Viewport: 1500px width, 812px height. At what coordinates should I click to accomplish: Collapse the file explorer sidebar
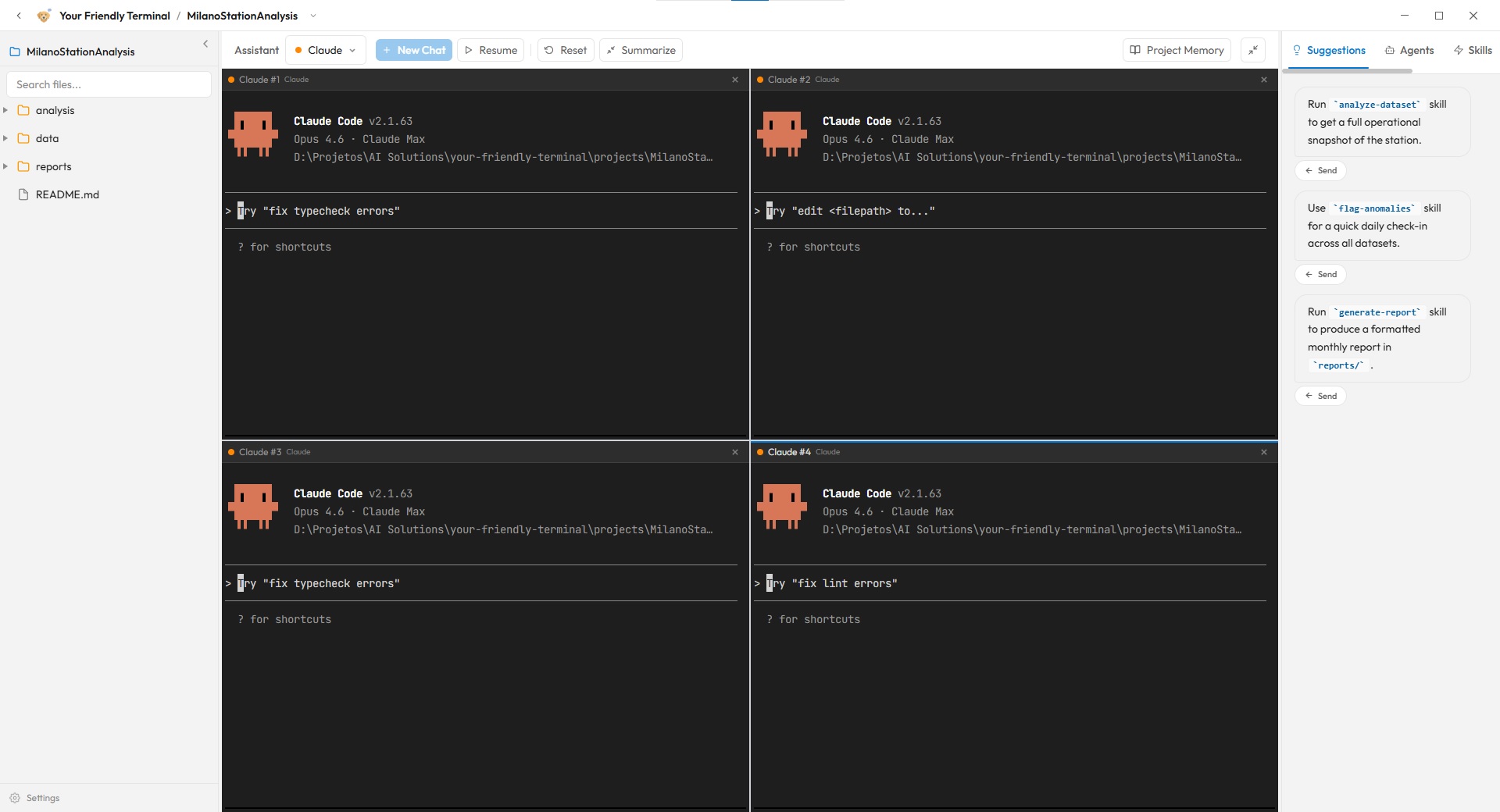pyautogui.click(x=205, y=44)
